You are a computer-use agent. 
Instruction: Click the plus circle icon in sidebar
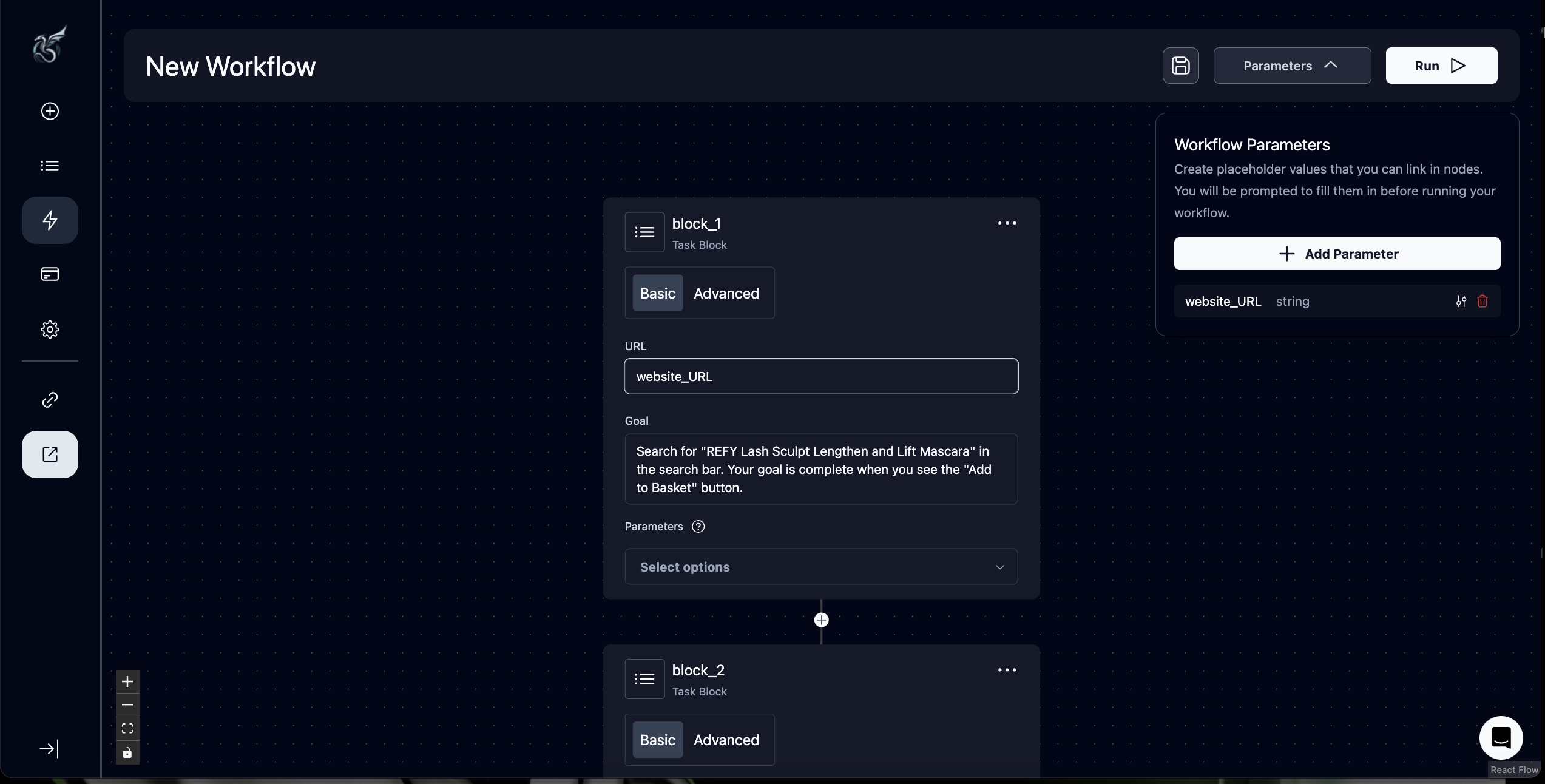click(x=50, y=111)
